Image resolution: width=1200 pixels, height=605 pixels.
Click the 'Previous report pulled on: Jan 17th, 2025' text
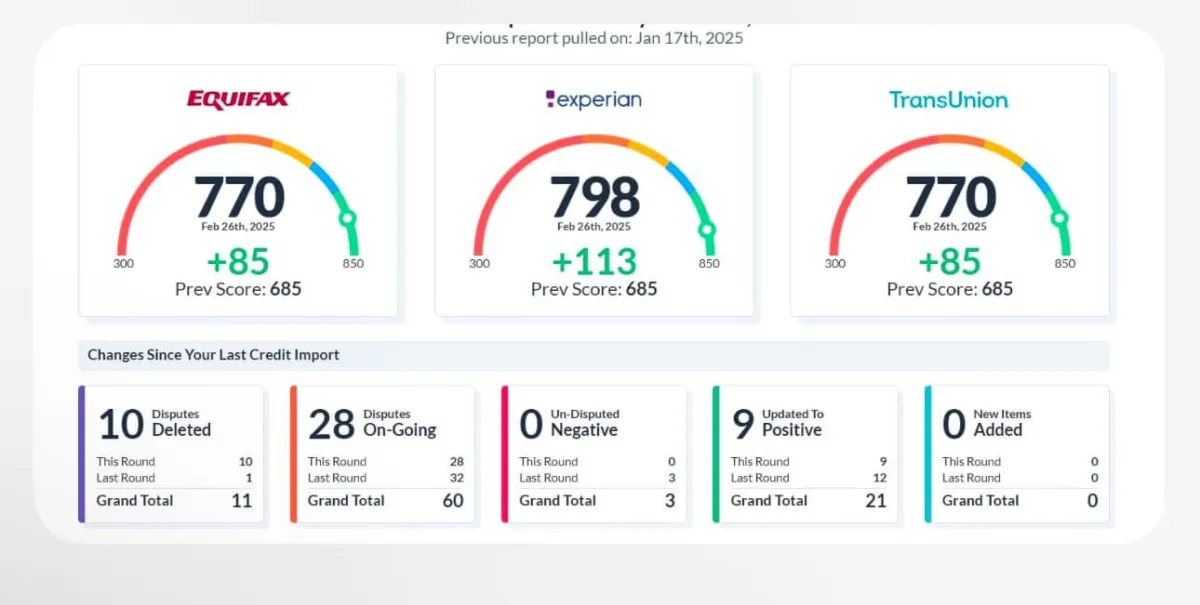tap(594, 38)
